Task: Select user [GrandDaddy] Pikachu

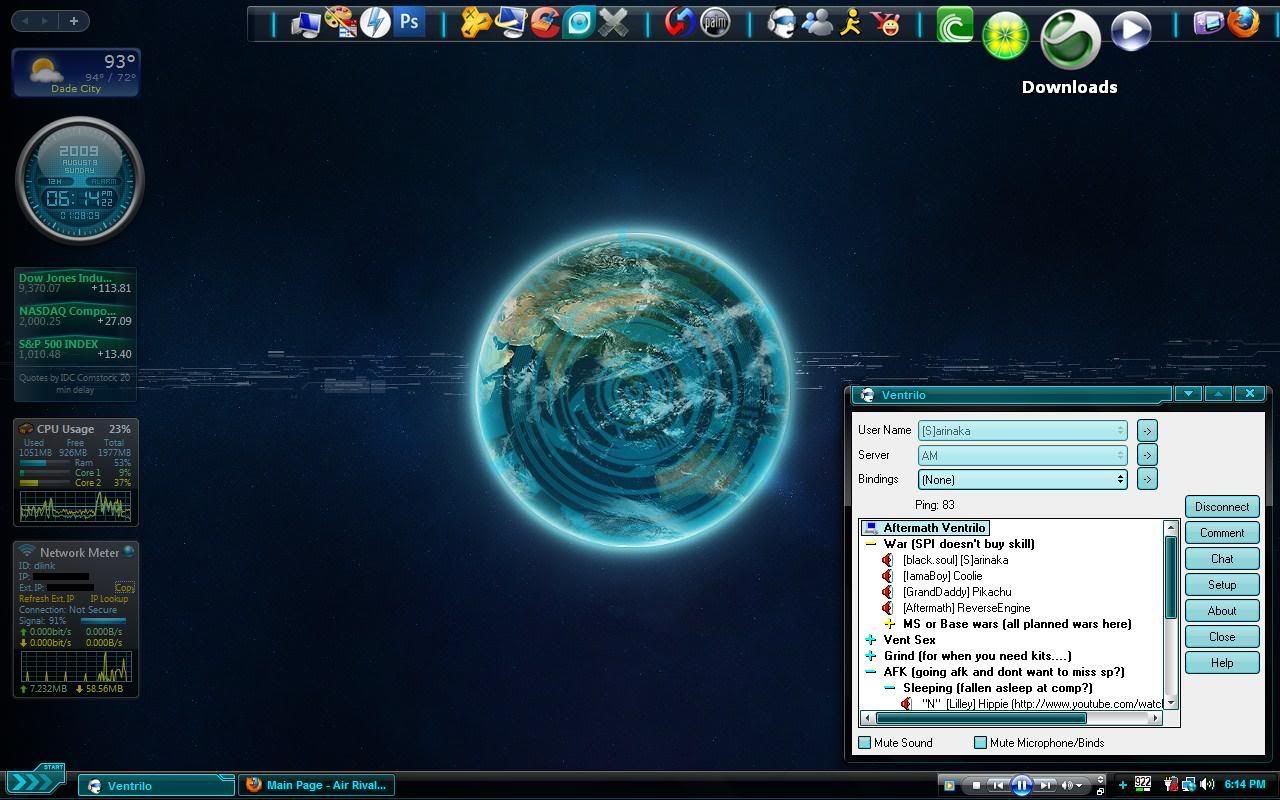Action: 957,592
